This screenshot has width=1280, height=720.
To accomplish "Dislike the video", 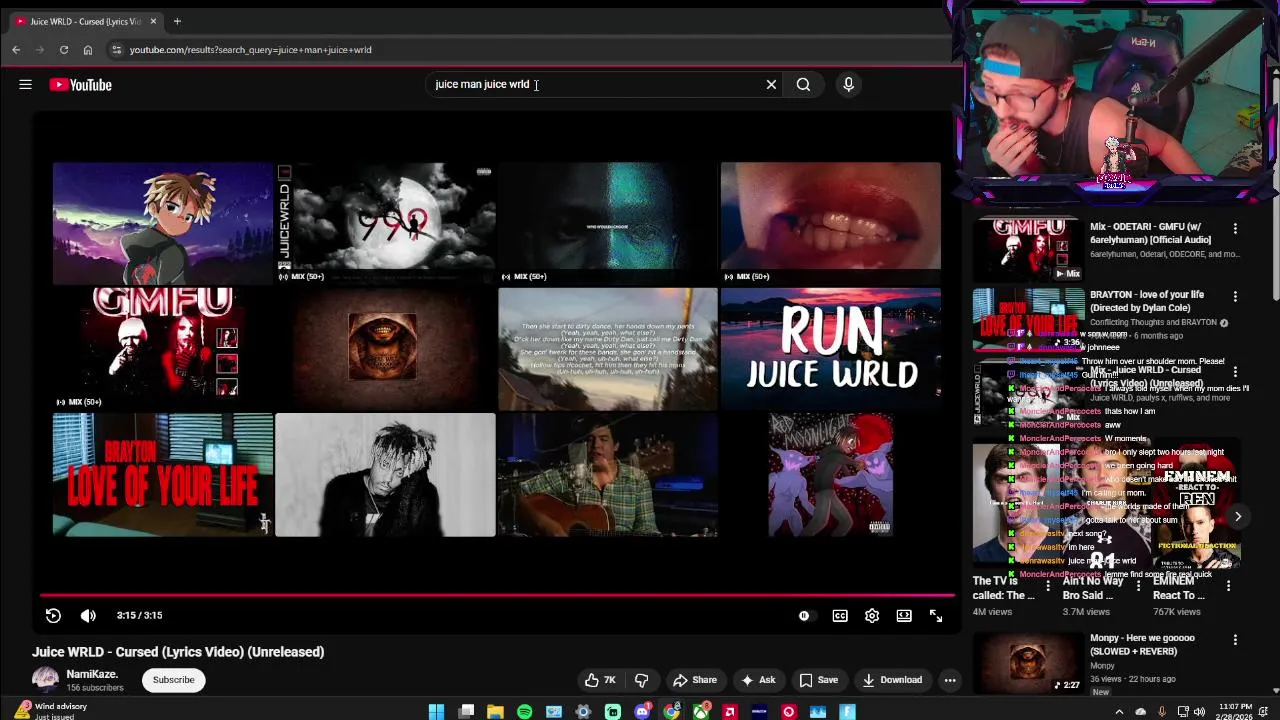I will [x=641, y=680].
